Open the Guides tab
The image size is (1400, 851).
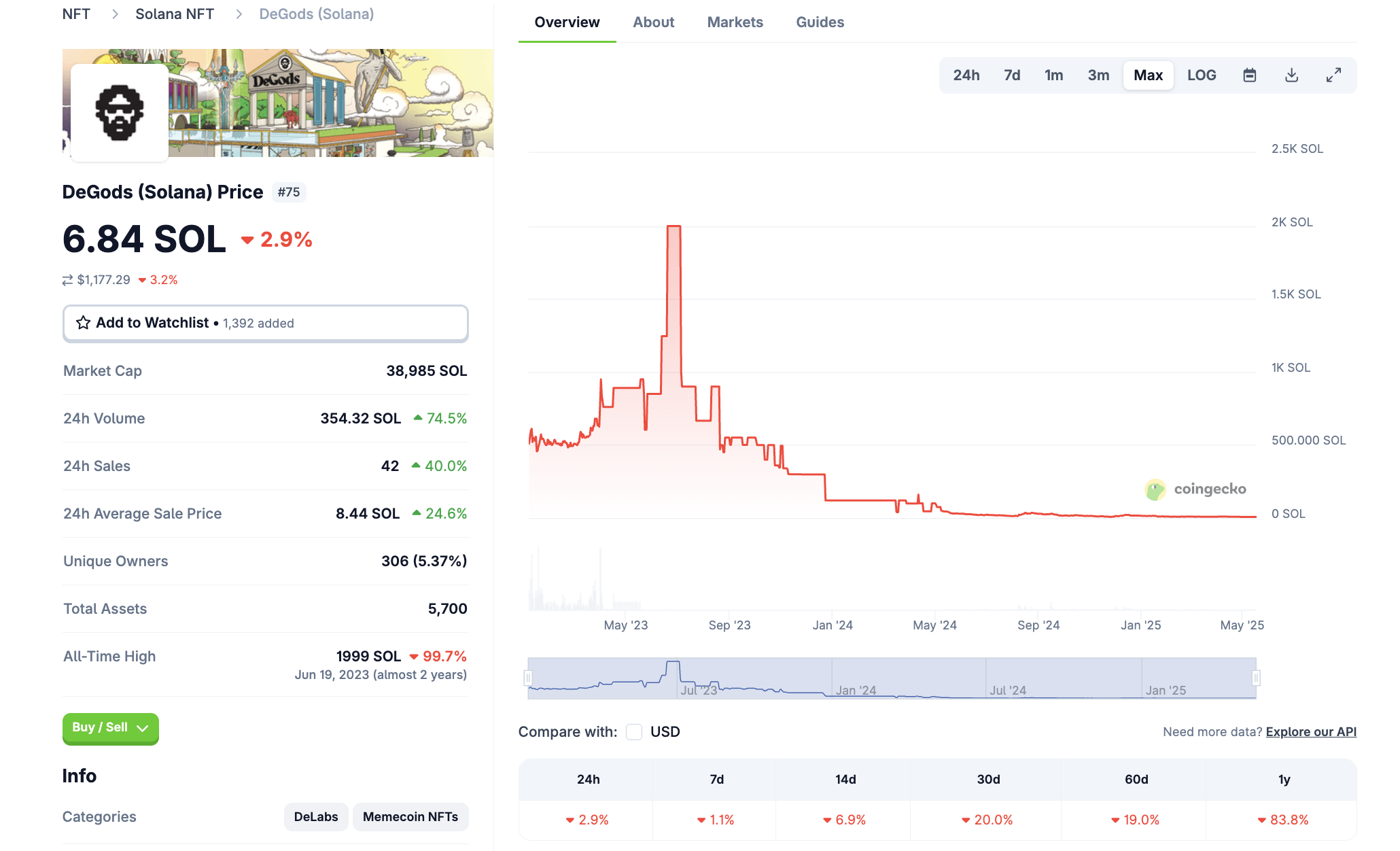click(x=820, y=22)
